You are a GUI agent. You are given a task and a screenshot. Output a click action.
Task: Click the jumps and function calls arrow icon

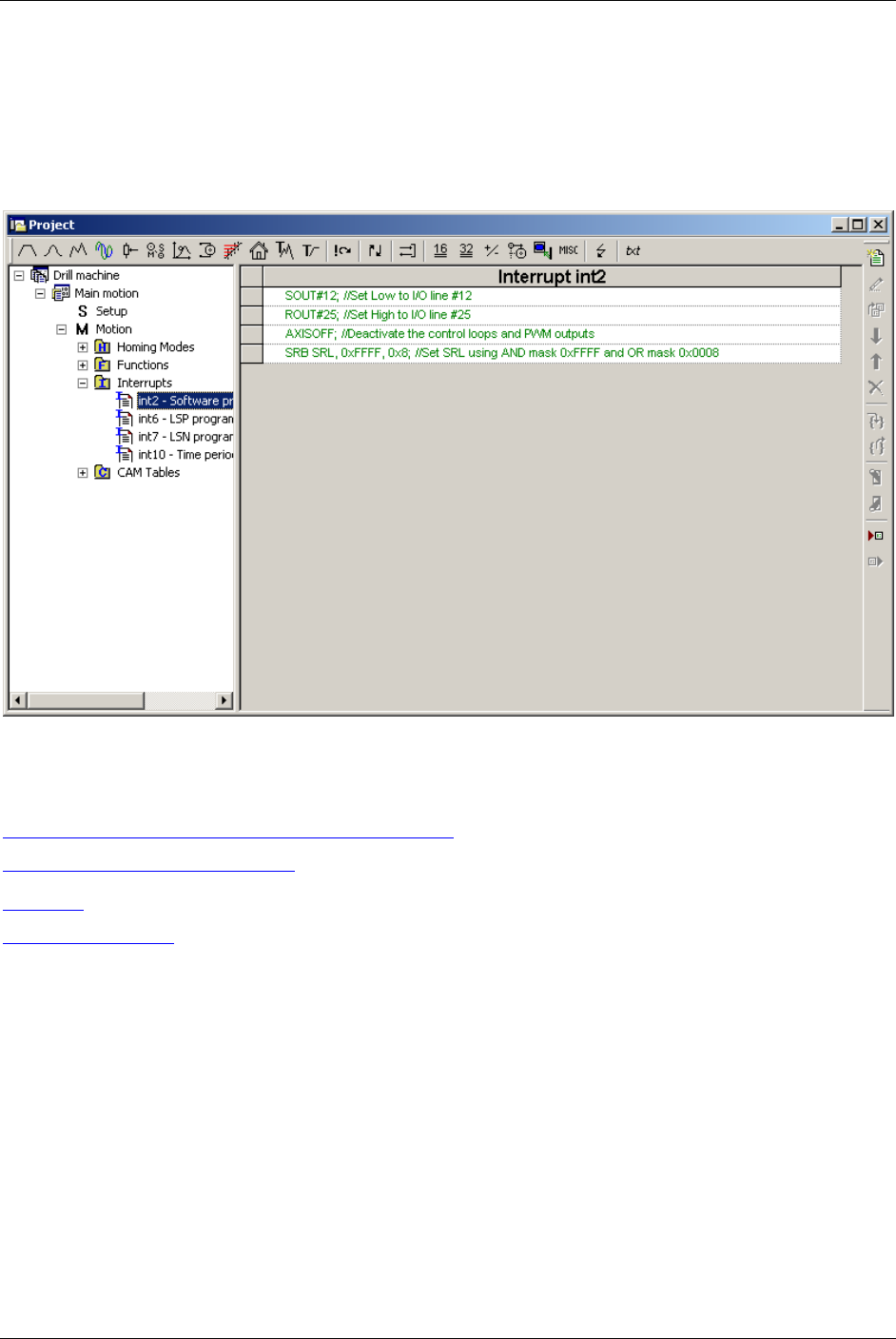pos(376,250)
